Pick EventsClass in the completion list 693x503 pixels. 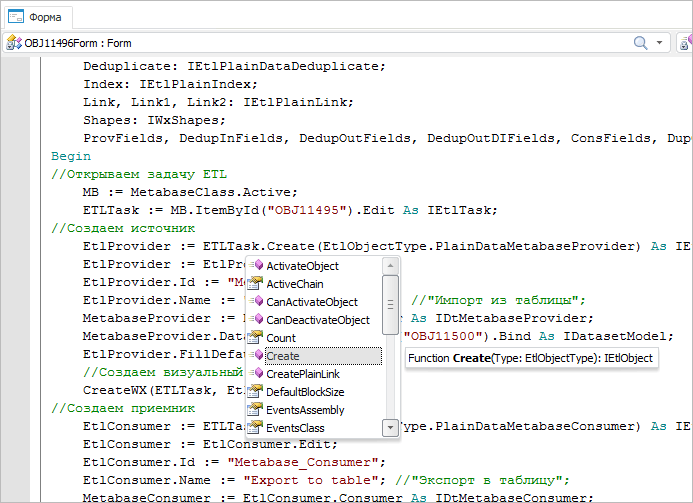click(295, 428)
